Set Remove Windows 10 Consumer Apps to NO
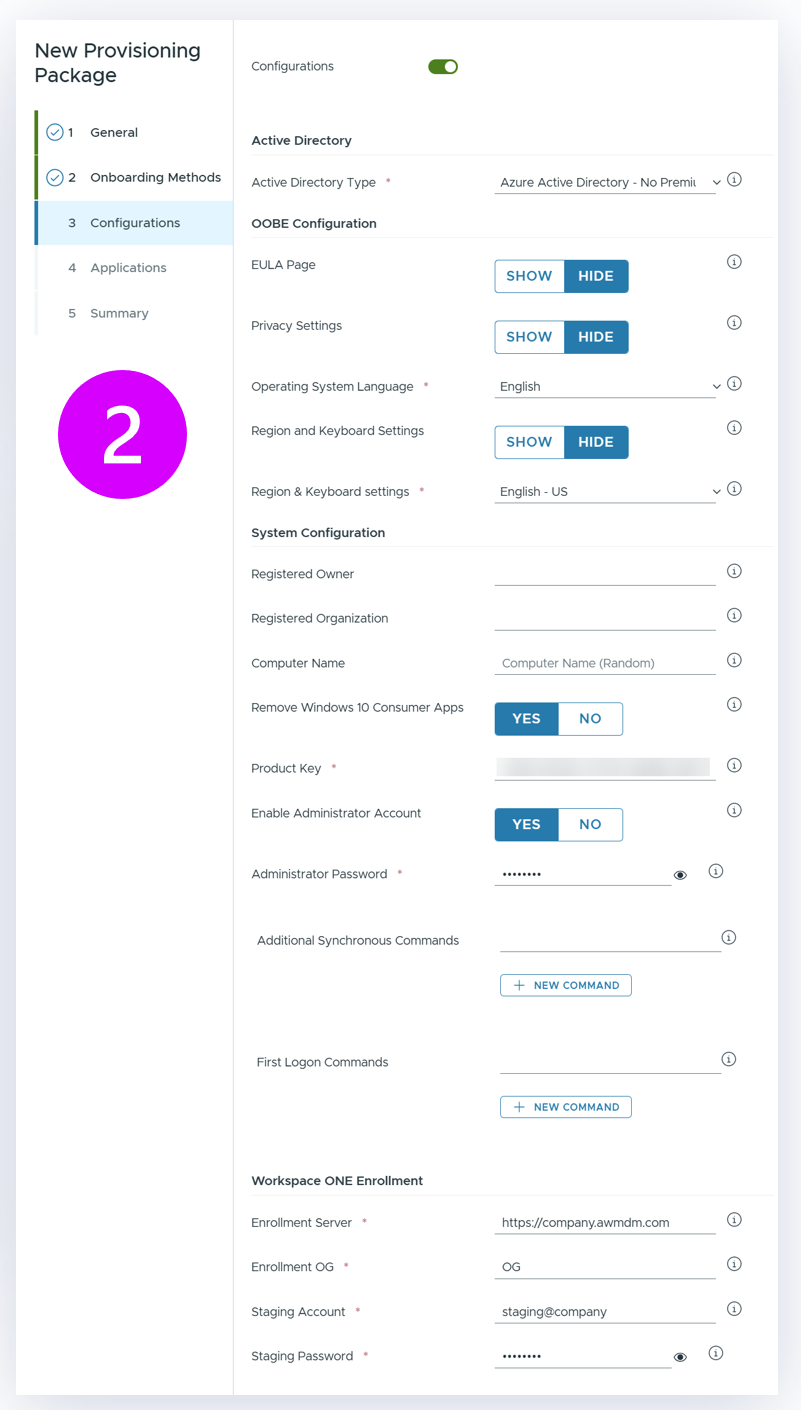 [x=590, y=718]
